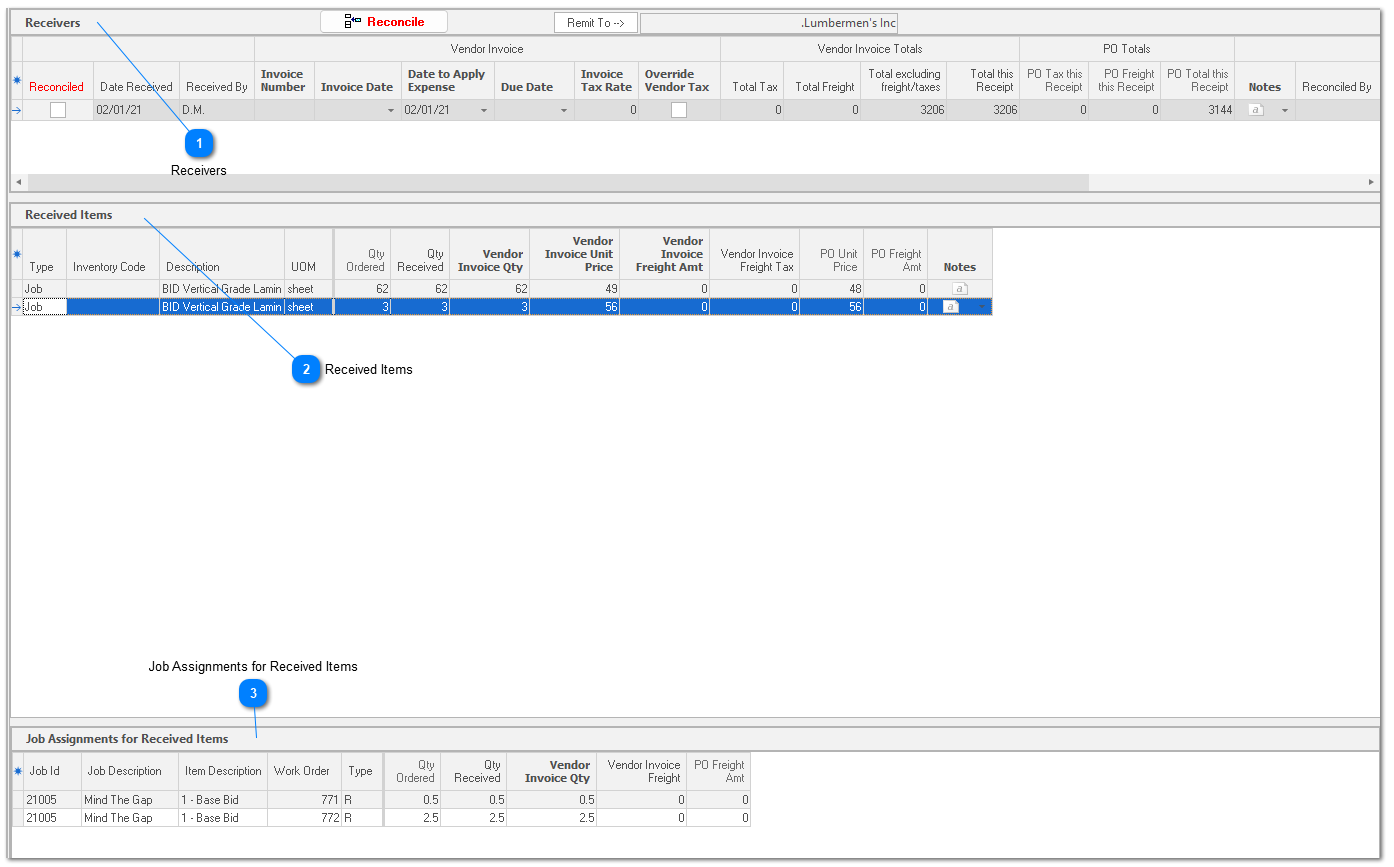Image resolution: width=1394 pixels, height=867 pixels.
Task: Click the asterisk selector icon in Receivers grid
Action: pos(16,80)
